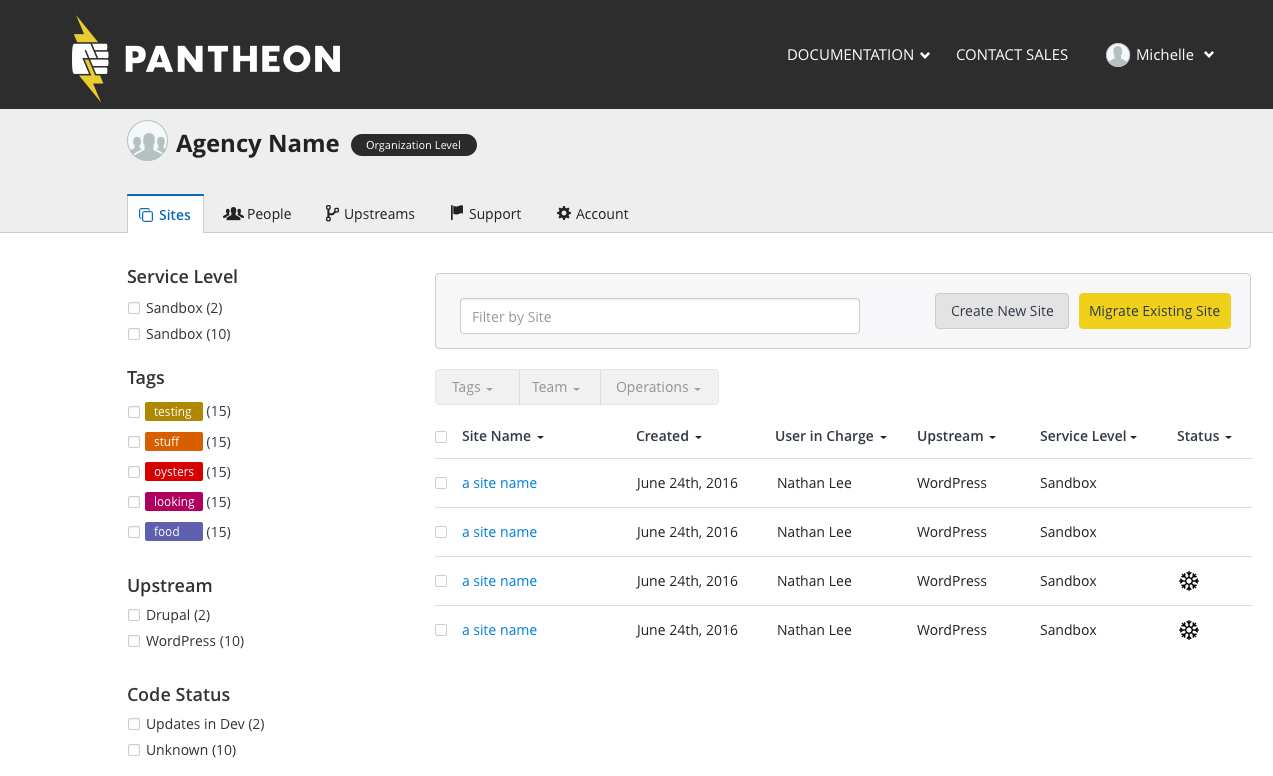The height and width of the screenshot is (776, 1273).
Task: Open the People tab with group icon
Action: [x=257, y=214]
